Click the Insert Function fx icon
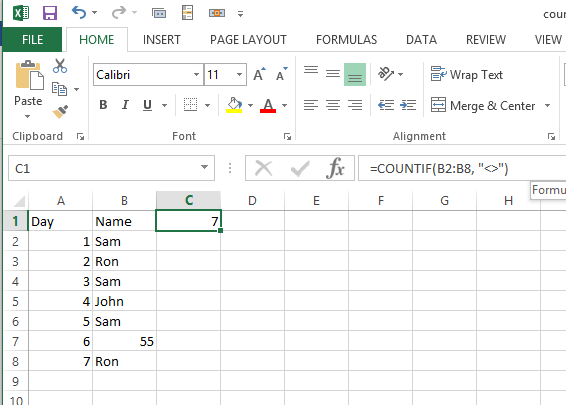566x405 pixels. (x=335, y=168)
